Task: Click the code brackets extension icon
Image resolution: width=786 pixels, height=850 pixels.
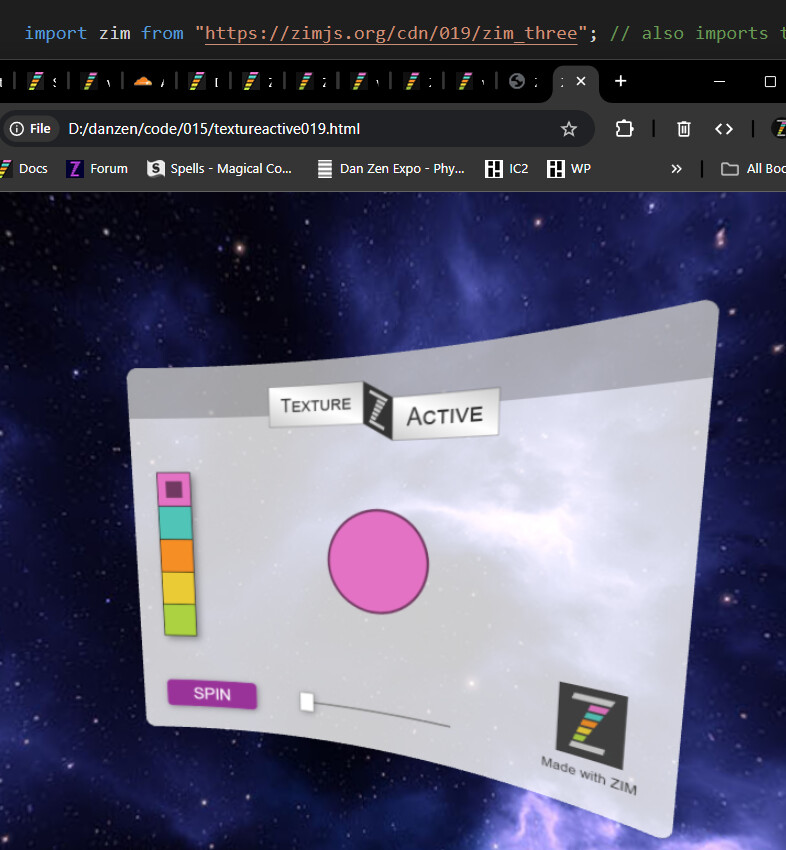Action: [724, 129]
